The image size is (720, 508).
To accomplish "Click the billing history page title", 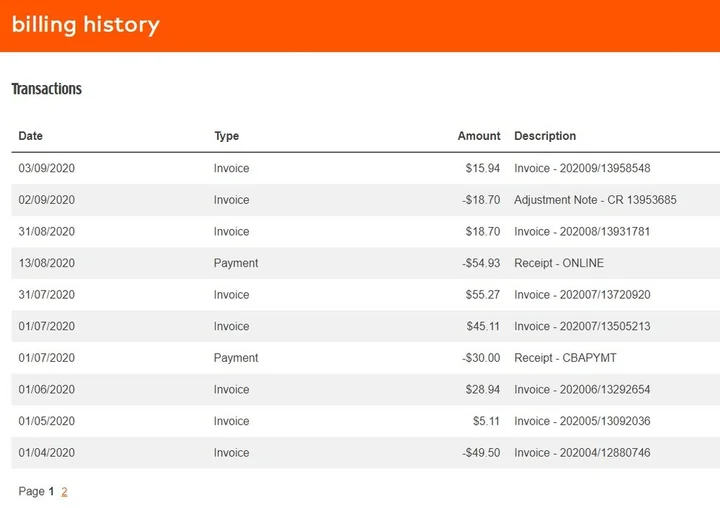I will click(85, 25).
